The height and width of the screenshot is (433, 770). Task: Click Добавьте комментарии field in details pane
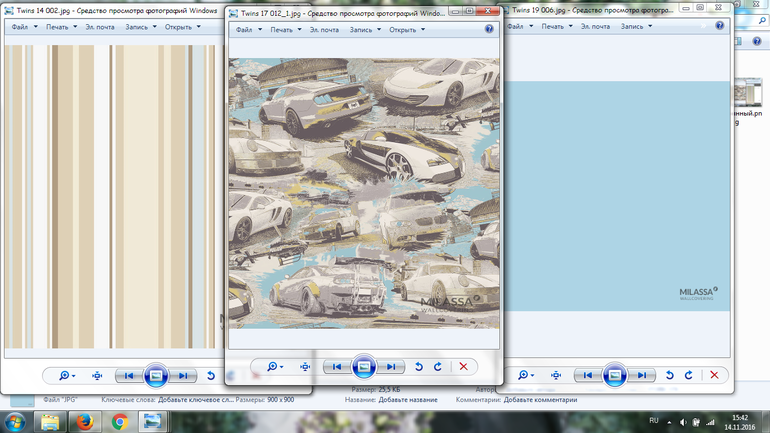point(540,400)
